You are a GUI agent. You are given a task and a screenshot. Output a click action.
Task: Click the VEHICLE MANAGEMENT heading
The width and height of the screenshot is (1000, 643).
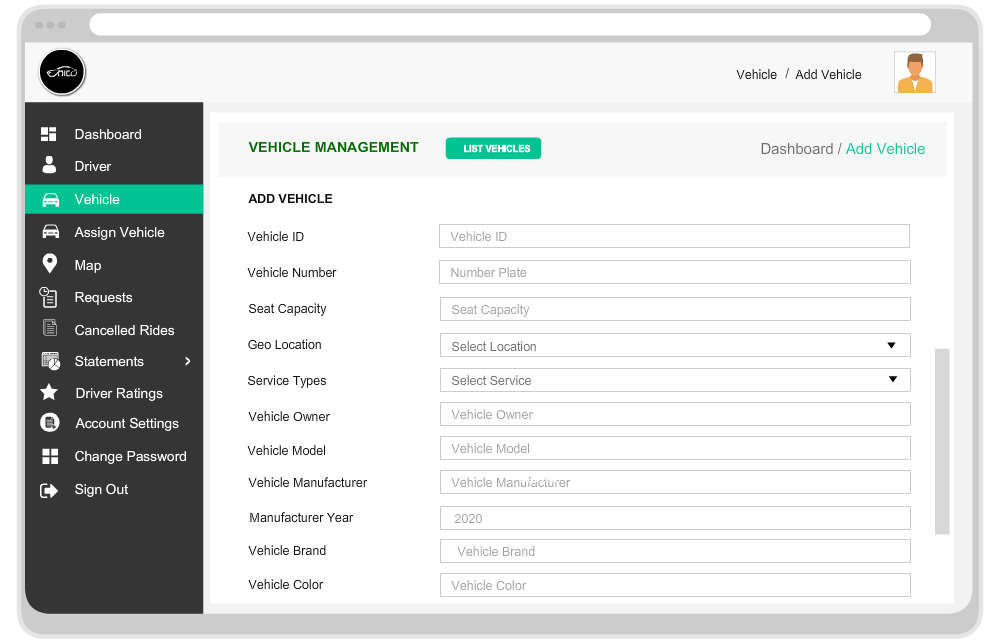tap(334, 147)
